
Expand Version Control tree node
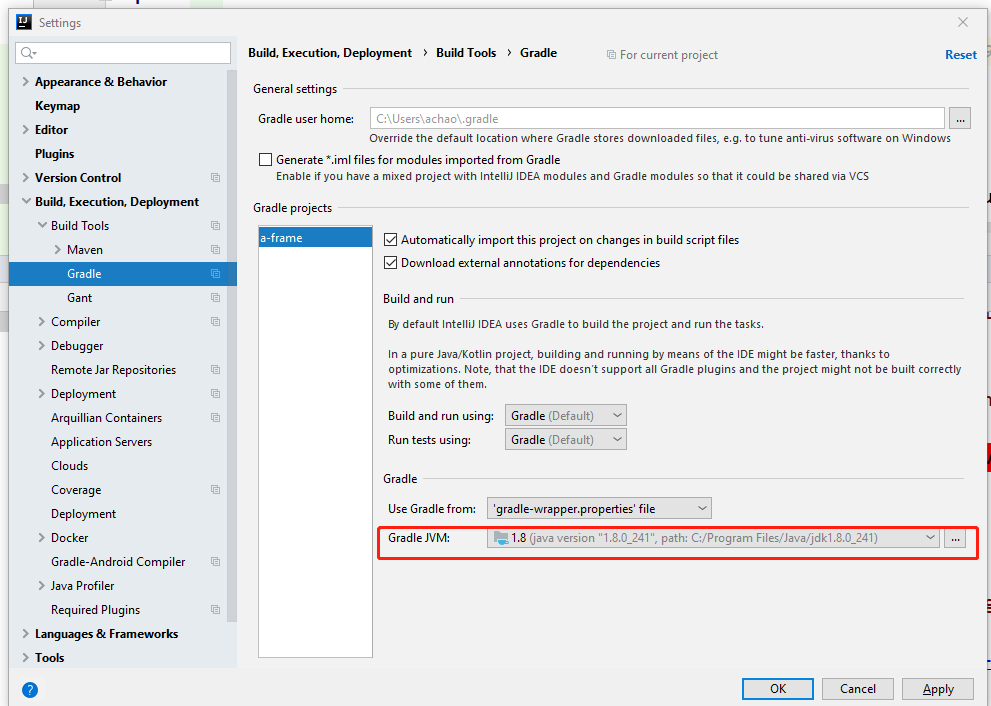point(26,178)
